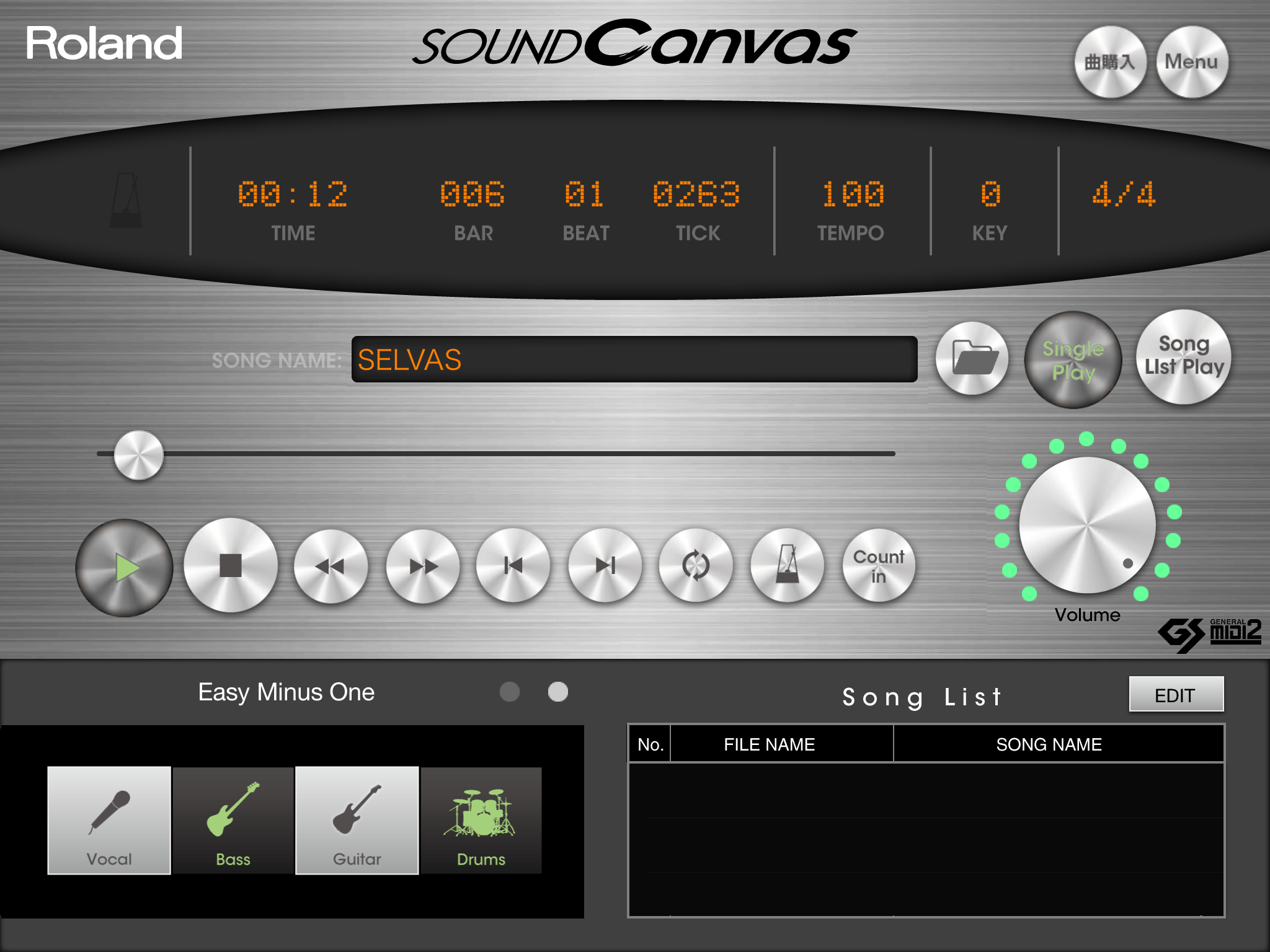Stop the song with the Stop button
The height and width of the screenshot is (952, 1270).
coord(231,565)
